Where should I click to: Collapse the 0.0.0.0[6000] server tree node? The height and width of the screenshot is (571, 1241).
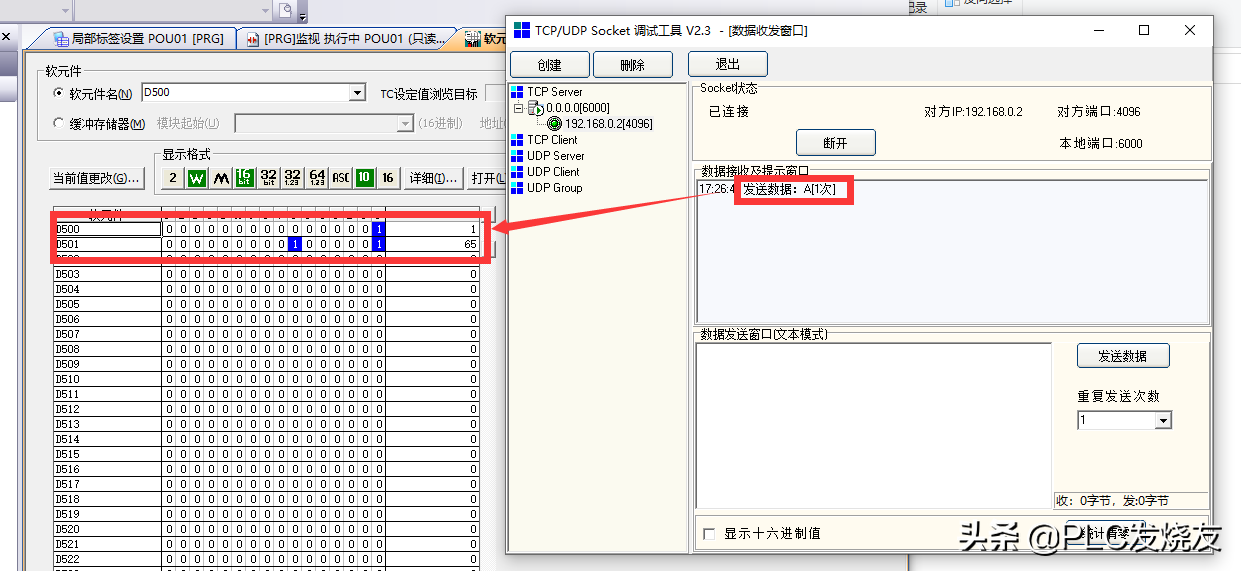click(519, 108)
